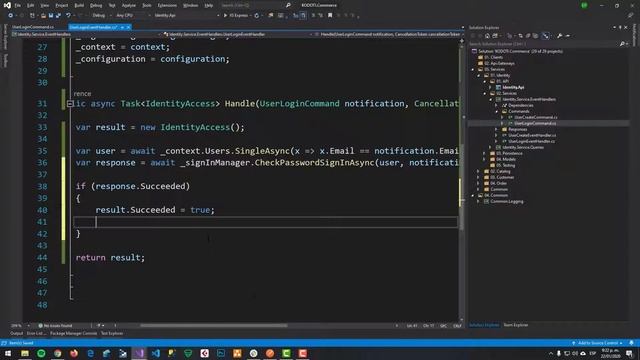
Task: Toggle Solution Explorer Track Active Item button
Action: [x=546, y=36]
